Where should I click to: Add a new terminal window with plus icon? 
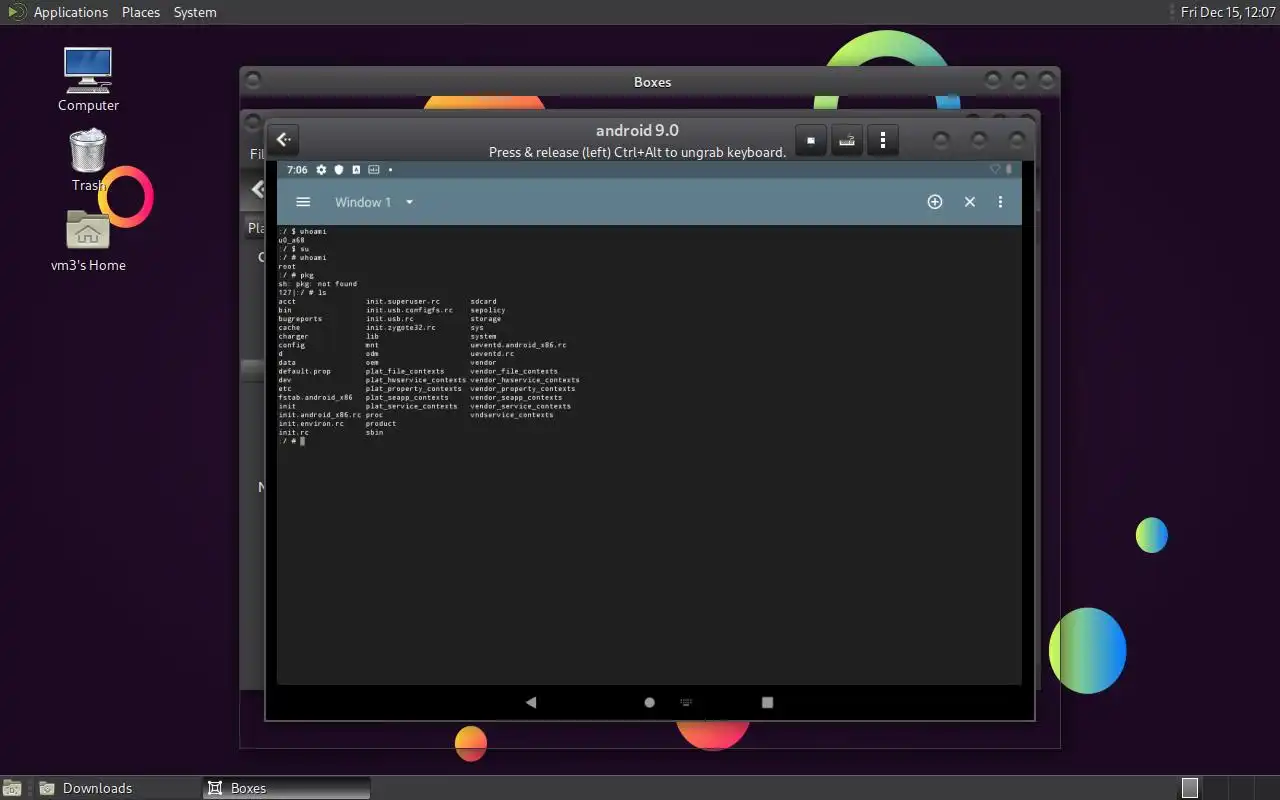(935, 202)
